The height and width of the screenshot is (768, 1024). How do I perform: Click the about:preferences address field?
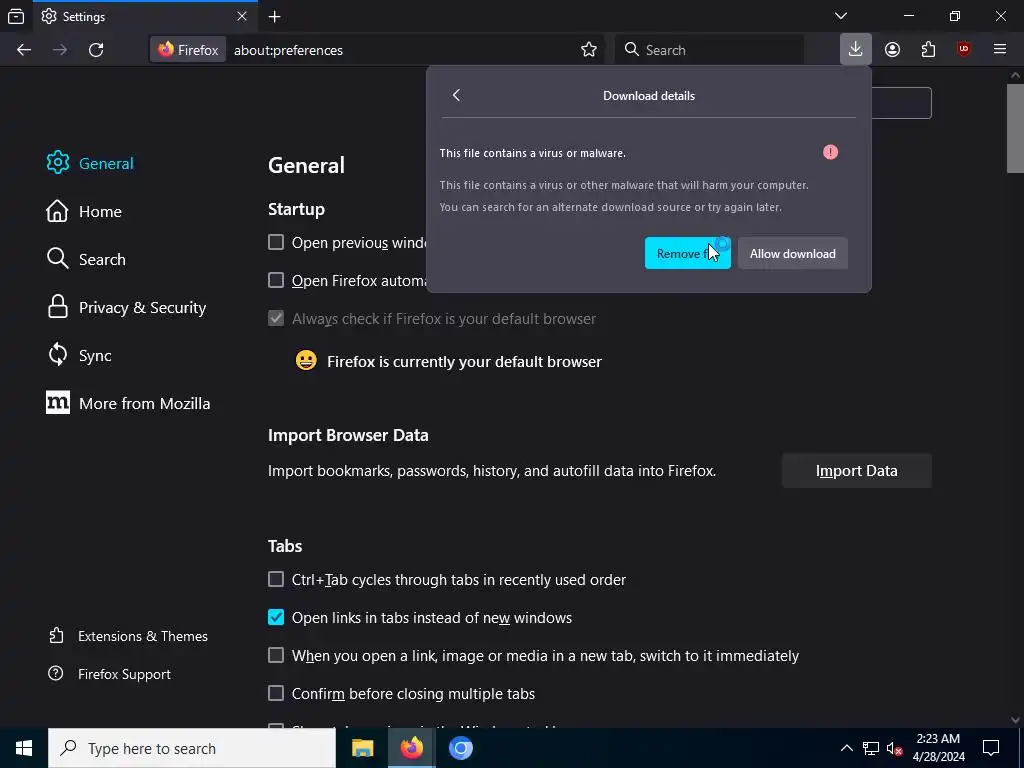pyautogui.click(x=402, y=50)
